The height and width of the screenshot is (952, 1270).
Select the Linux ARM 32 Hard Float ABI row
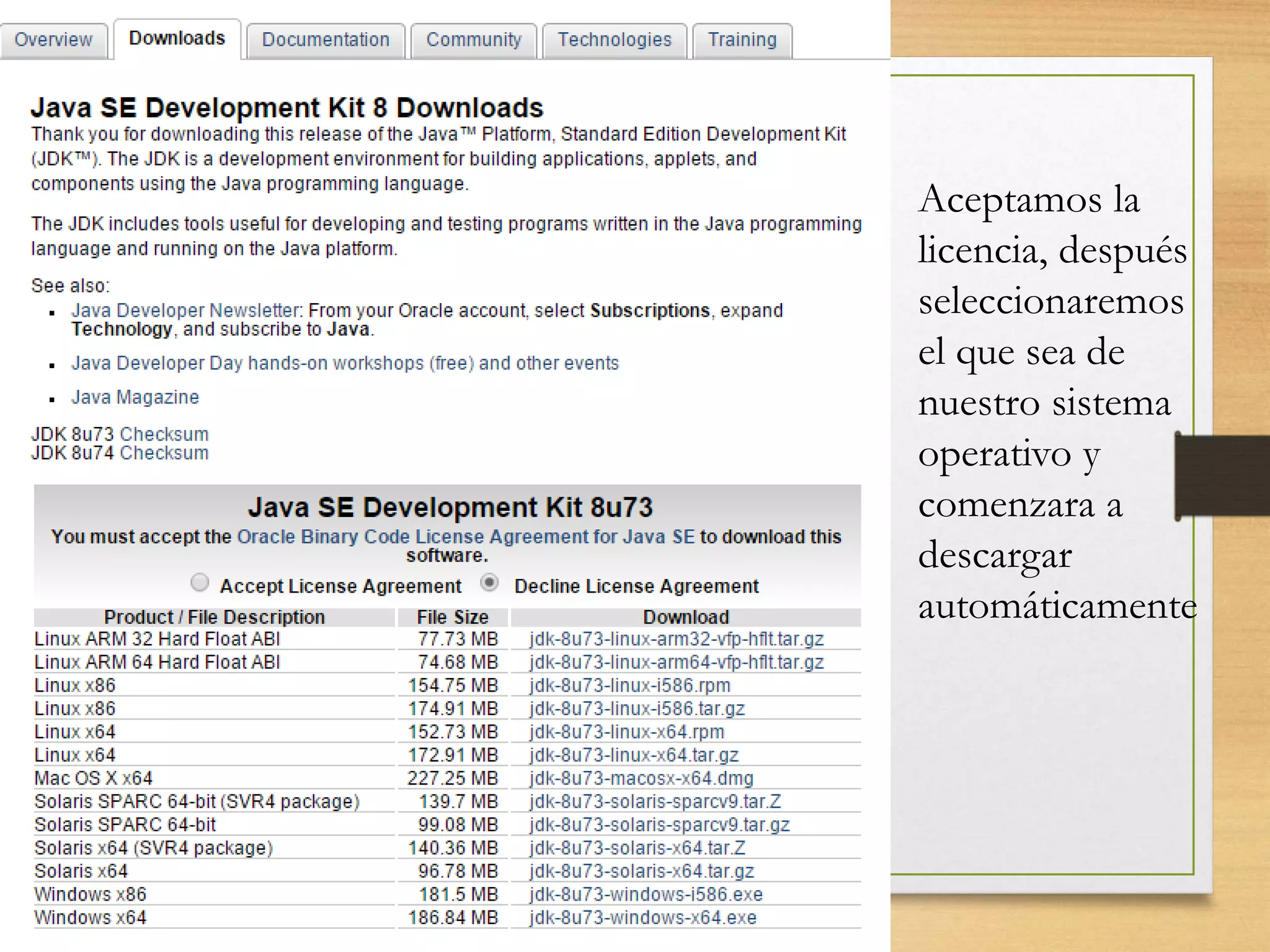(x=447, y=639)
